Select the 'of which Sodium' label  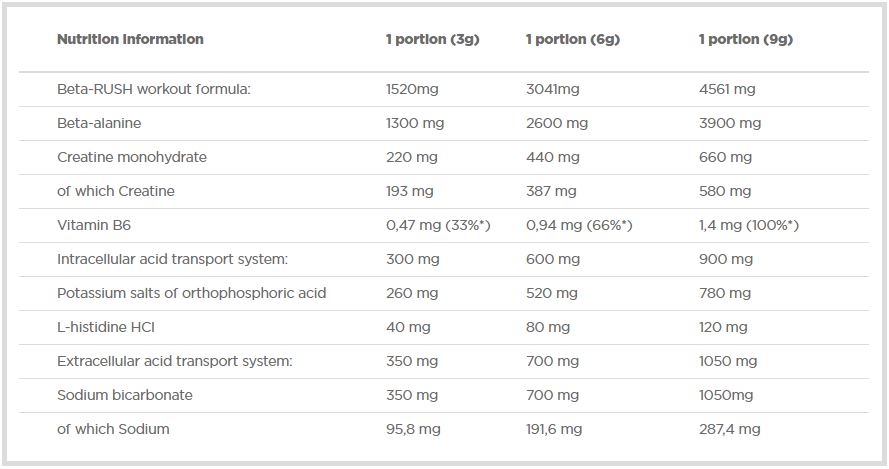click(x=113, y=429)
